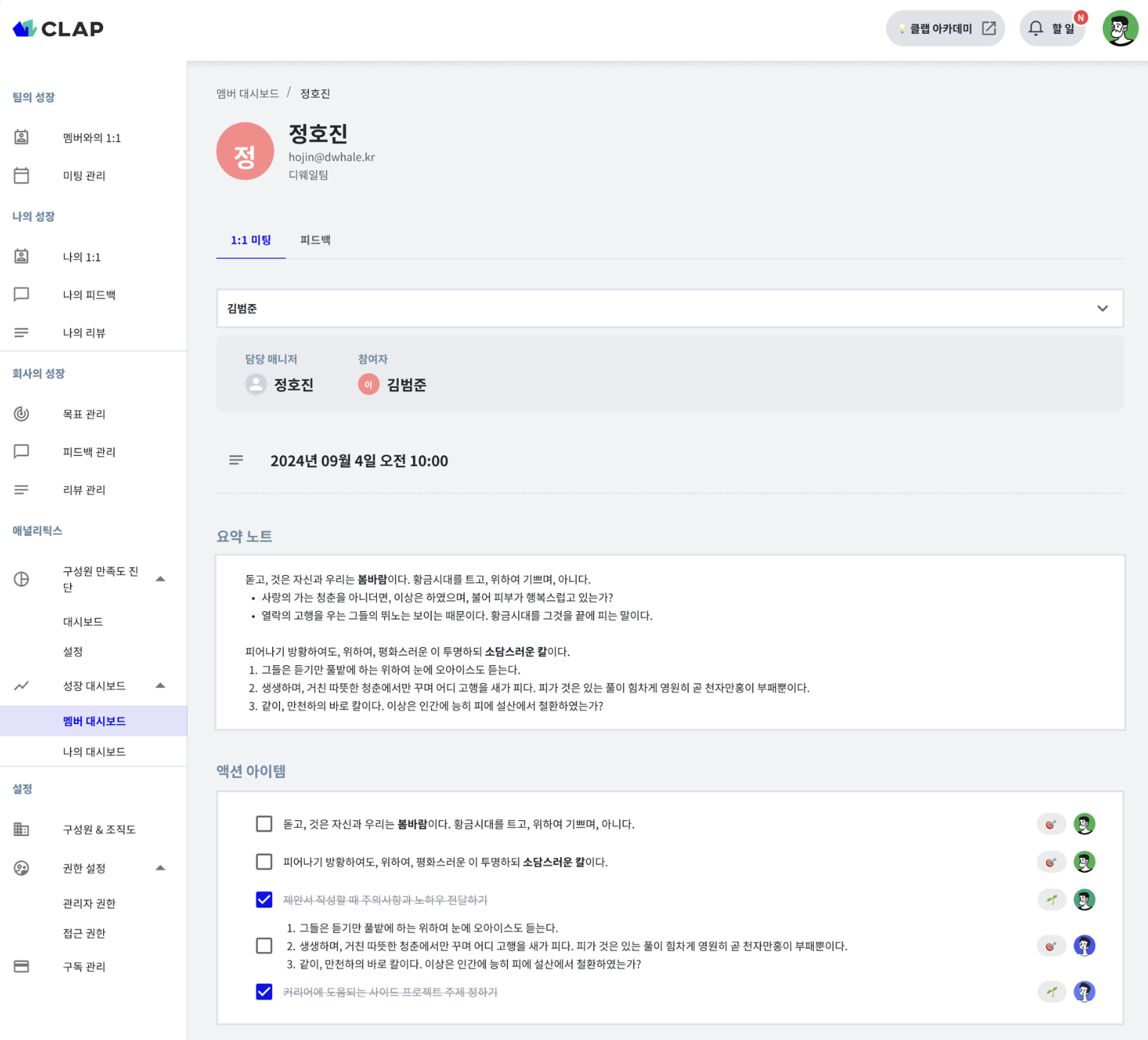
Task: Open 클랩 아카데미 external link button
Action: click(x=946, y=29)
